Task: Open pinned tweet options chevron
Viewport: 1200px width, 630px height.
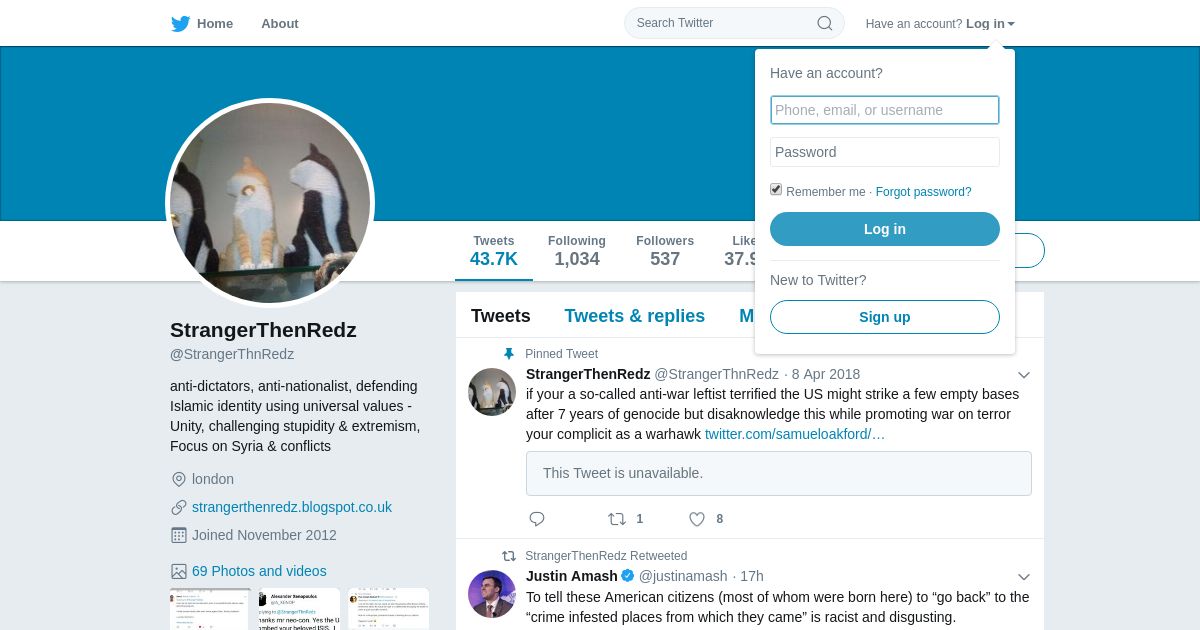Action: point(1024,375)
